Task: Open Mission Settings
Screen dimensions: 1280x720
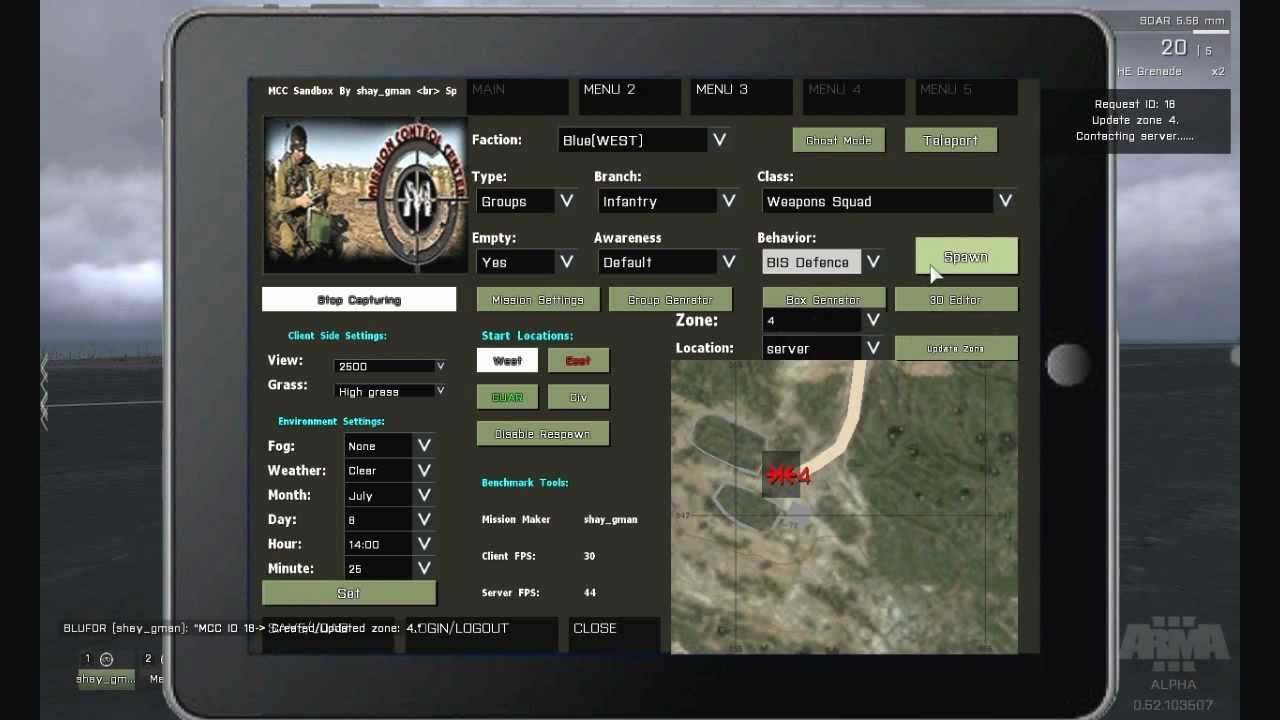Action: [x=538, y=299]
